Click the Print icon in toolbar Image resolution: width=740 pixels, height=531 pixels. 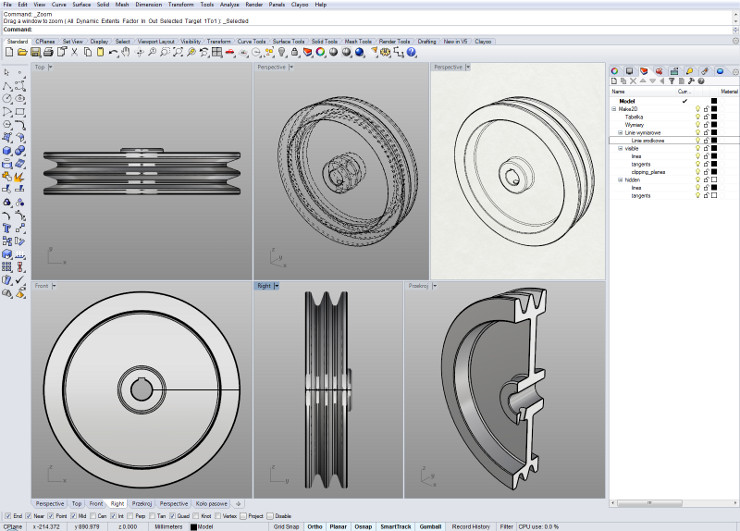[48, 52]
